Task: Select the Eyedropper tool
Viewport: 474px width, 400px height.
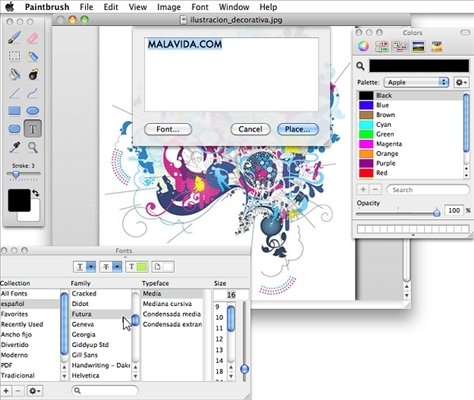Action: click(x=15, y=147)
